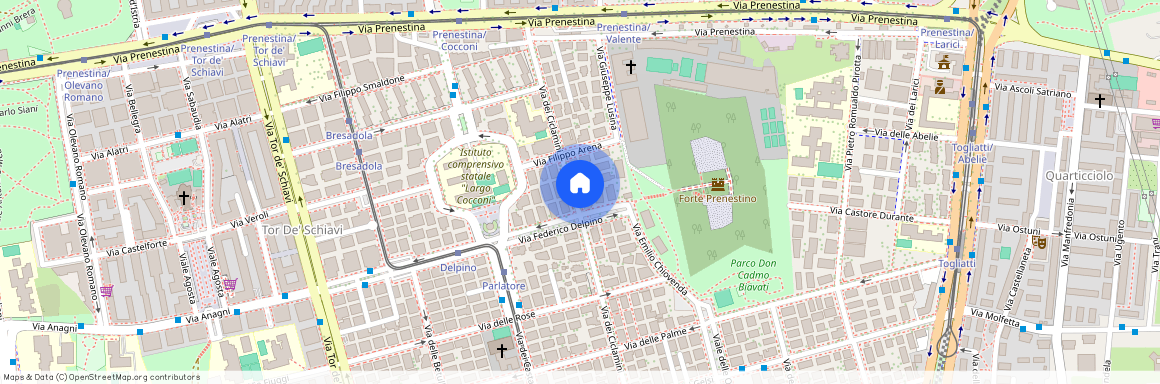
Task: Select the Forte Prenestino castle icon
Action: pos(717,184)
